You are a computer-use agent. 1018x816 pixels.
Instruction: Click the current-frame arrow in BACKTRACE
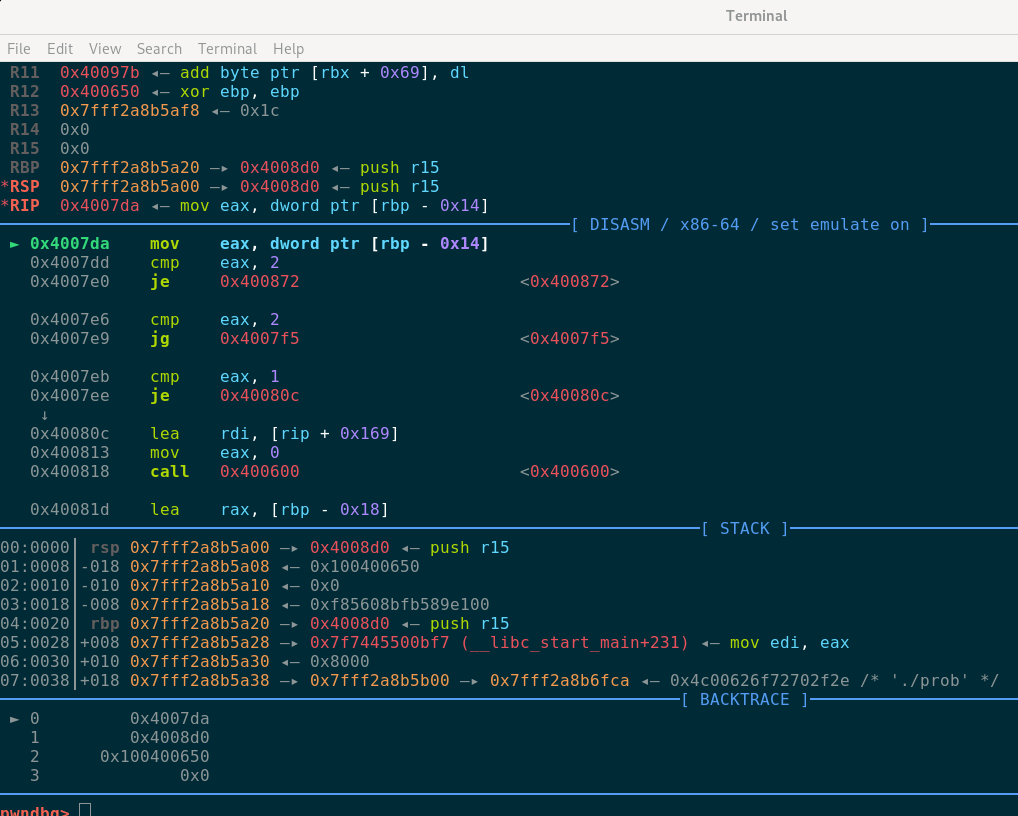(x=15, y=718)
